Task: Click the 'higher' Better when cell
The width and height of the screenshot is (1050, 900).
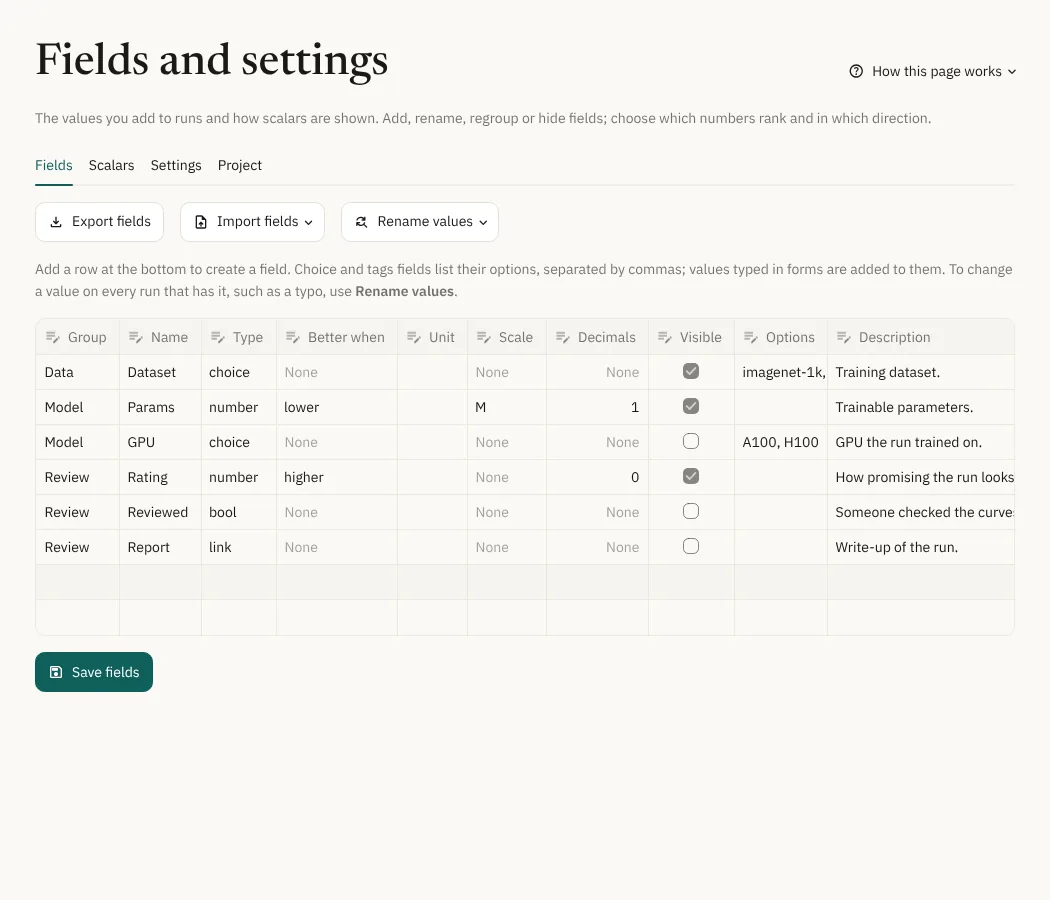Action: pos(337,477)
